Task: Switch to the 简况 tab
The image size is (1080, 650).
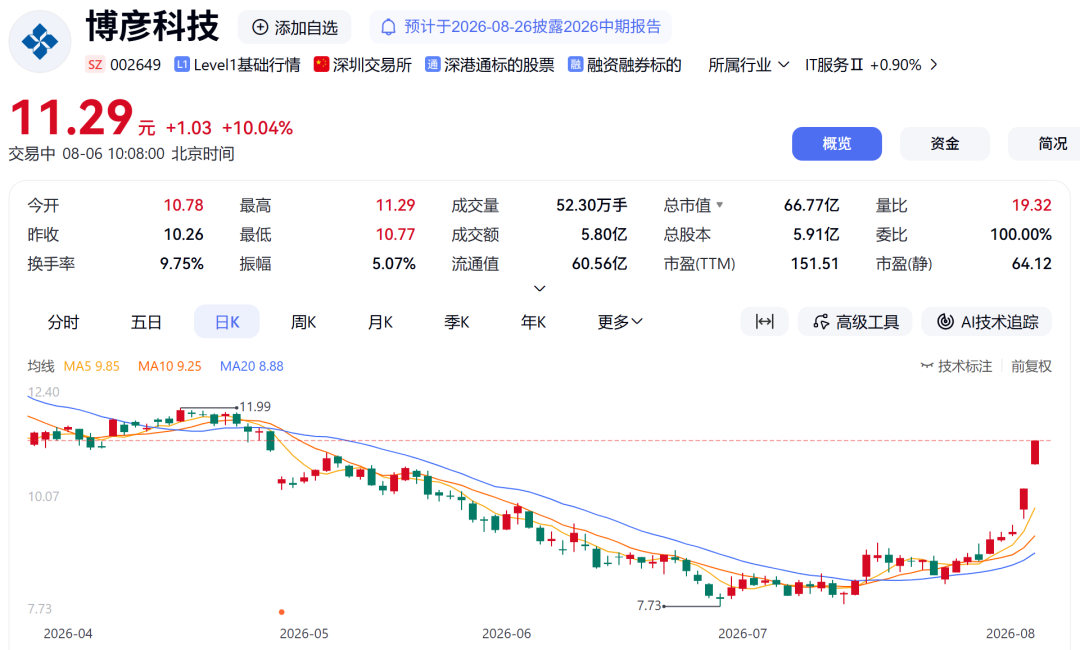Action: pyautogui.click(x=1046, y=144)
